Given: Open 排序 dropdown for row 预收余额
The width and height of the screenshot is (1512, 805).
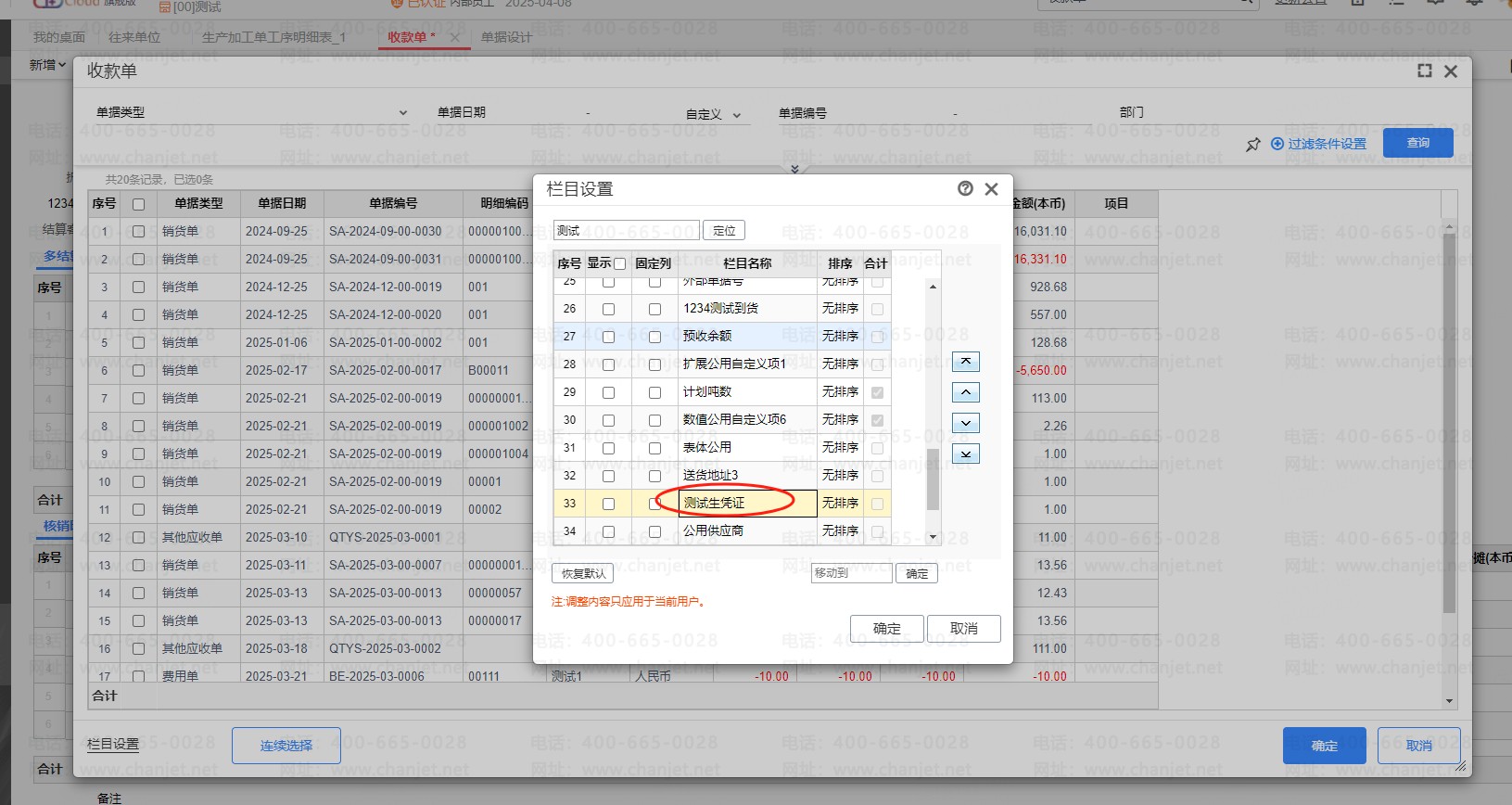Looking at the screenshot, I should coord(840,336).
